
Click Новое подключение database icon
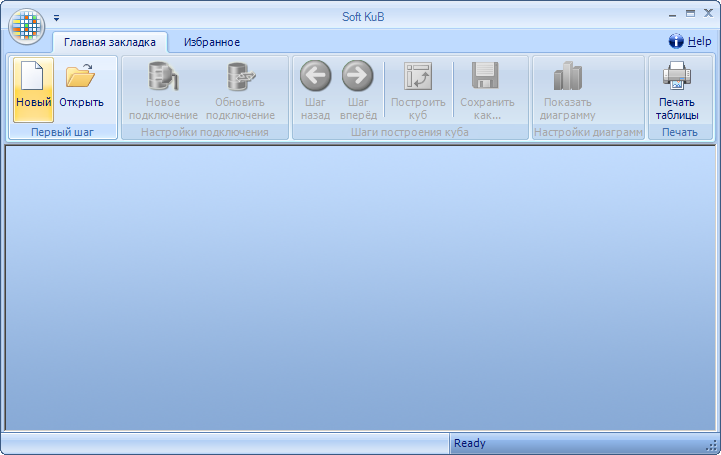click(163, 76)
